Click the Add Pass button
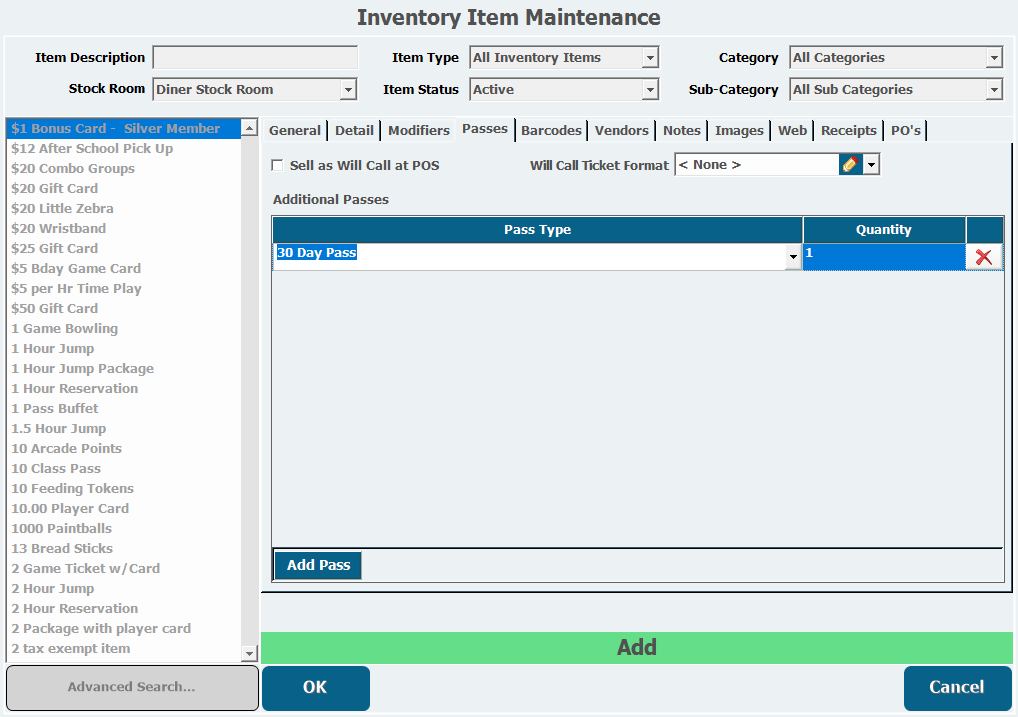The height and width of the screenshot is (717, 1018). 318,565
